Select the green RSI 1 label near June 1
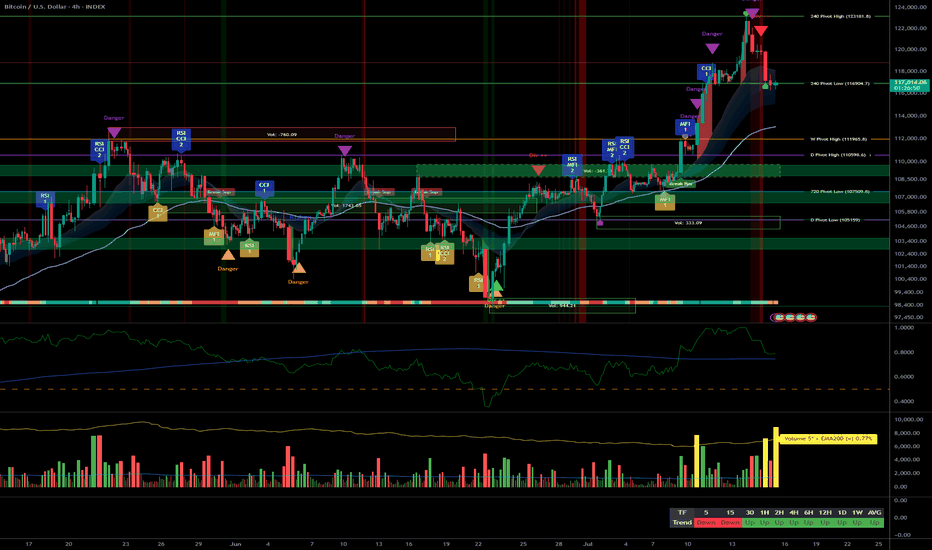The height and width of the screenshot is (550, 932). click(x=249, y=248)
